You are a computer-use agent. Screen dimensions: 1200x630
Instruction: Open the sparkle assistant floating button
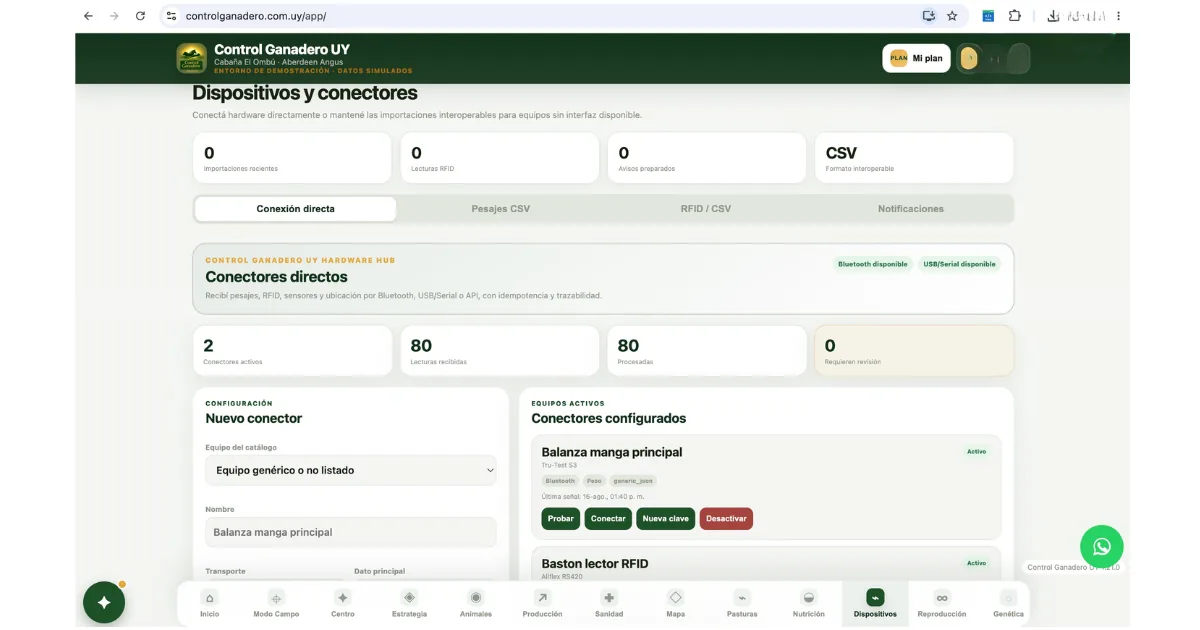tap(104, 602)
